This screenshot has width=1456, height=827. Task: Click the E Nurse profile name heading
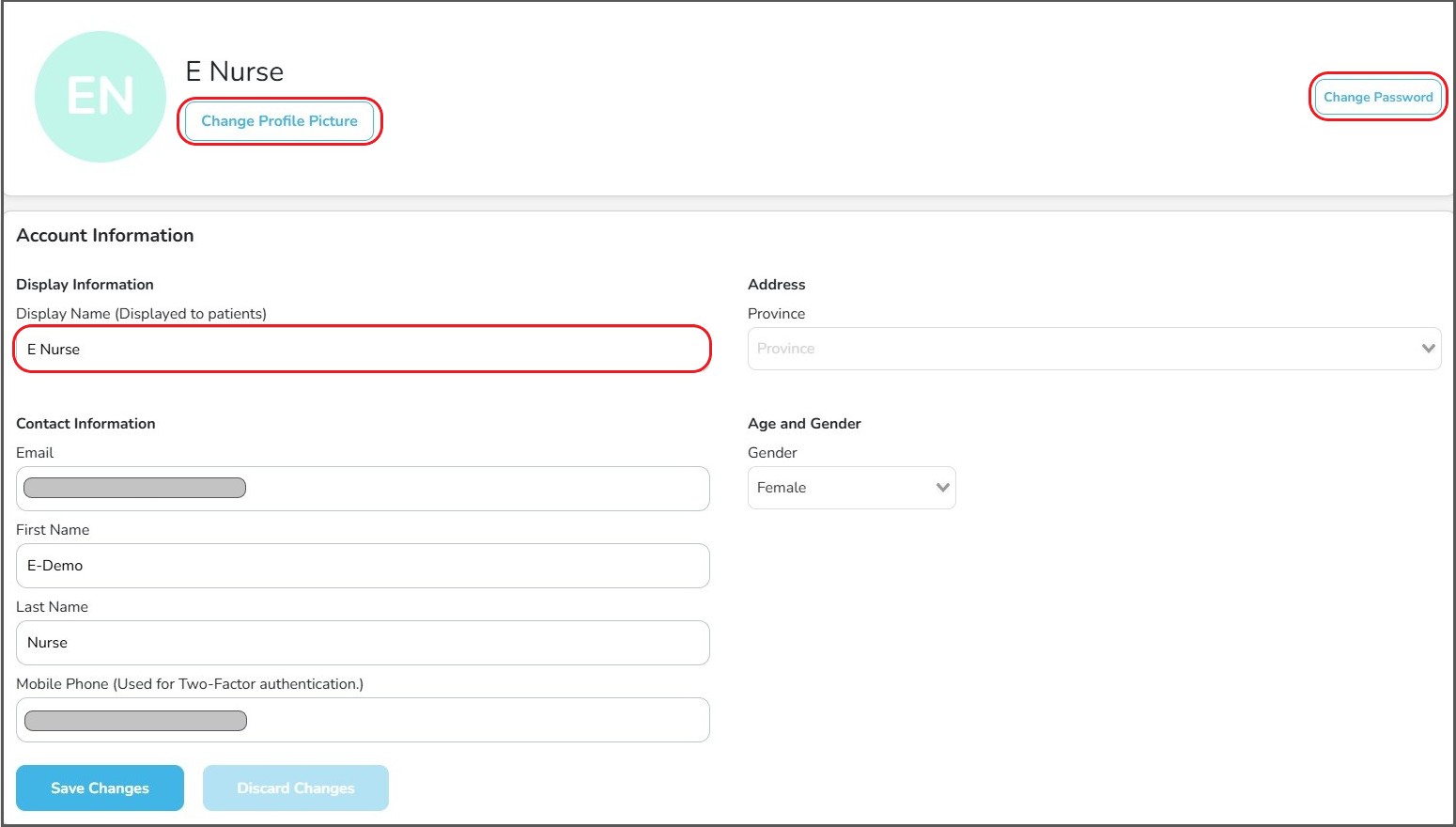click(x=235, y=71)
